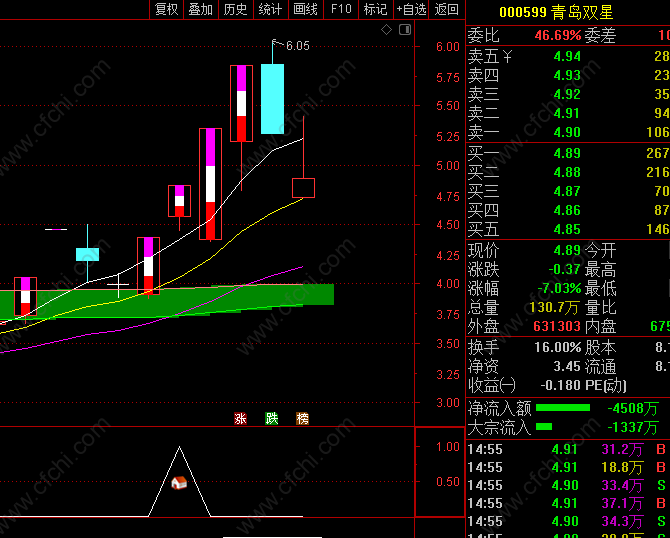Screen dimensions: 670x538
Task: Select the 14:55 trade row with 18.8万
Action: [x=568, y=467]
